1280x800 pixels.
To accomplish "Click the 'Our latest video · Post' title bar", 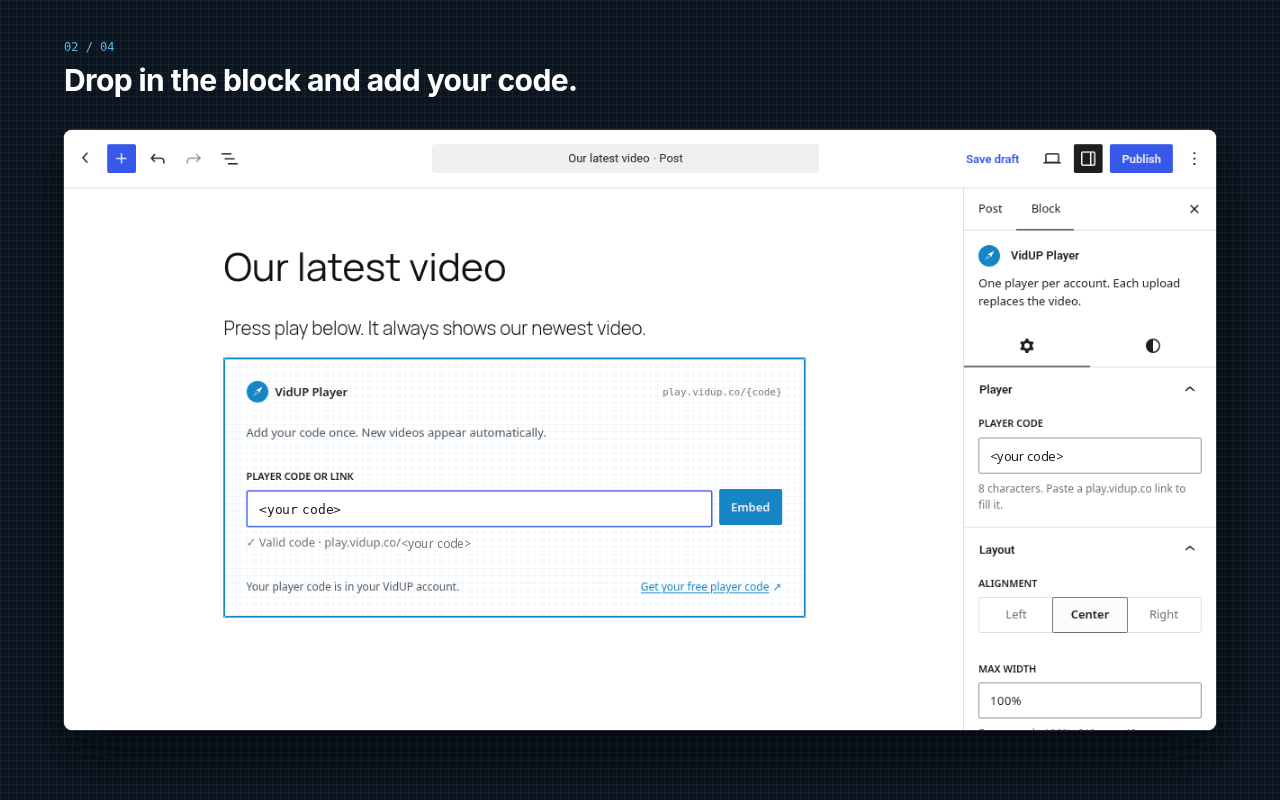I will tap(625, 158).
